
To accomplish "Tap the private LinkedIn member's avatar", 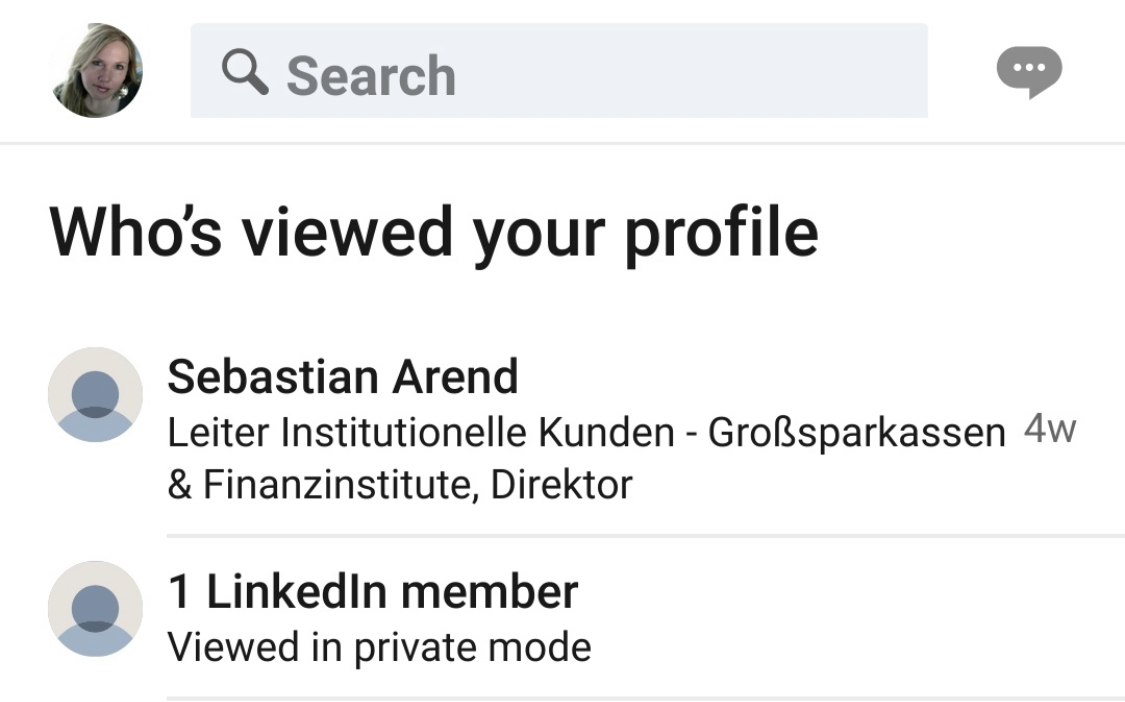I will click(95, 609).
